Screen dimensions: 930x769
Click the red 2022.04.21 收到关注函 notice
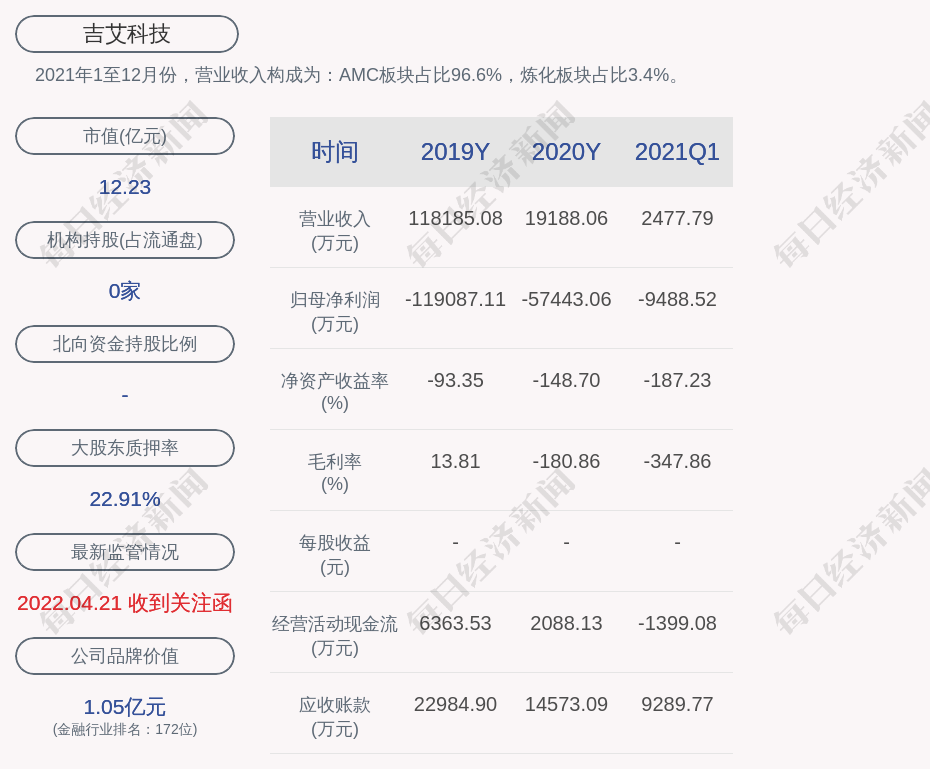(125, 603)
